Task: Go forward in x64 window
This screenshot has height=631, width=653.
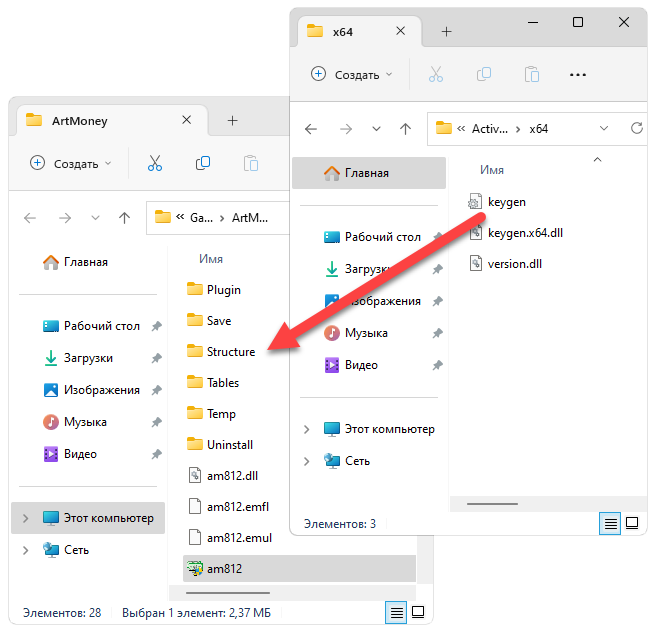Action: [x=346, y=129]
